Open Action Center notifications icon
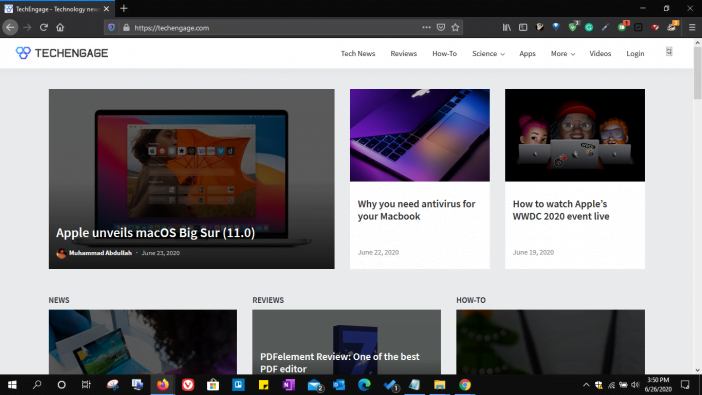 pos(685,385)
